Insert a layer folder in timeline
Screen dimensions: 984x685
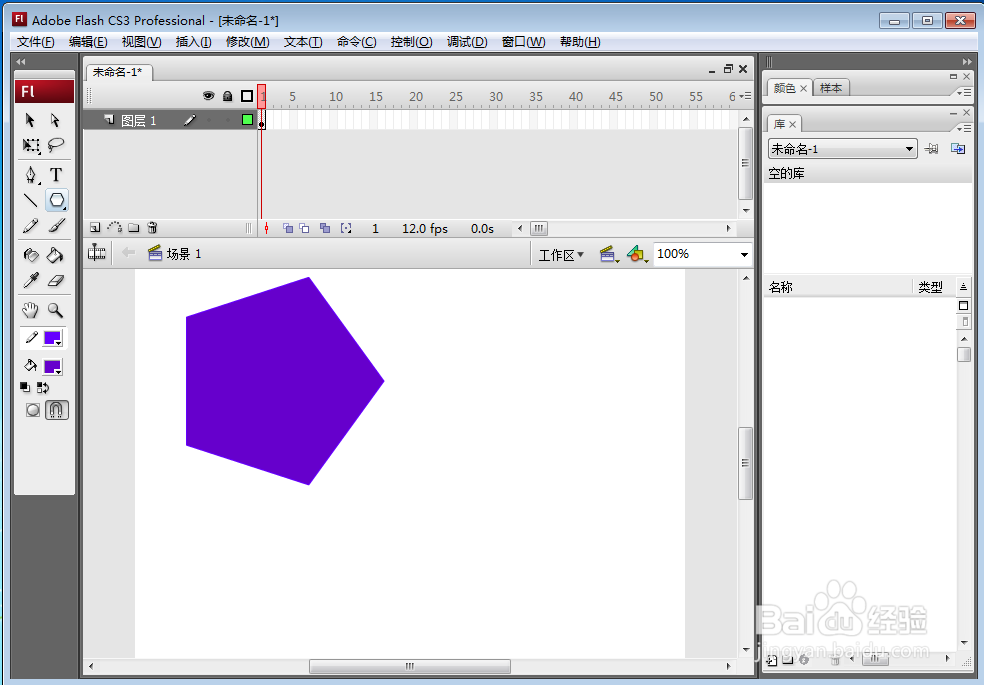pyautogui.click(x=134, y=228)
